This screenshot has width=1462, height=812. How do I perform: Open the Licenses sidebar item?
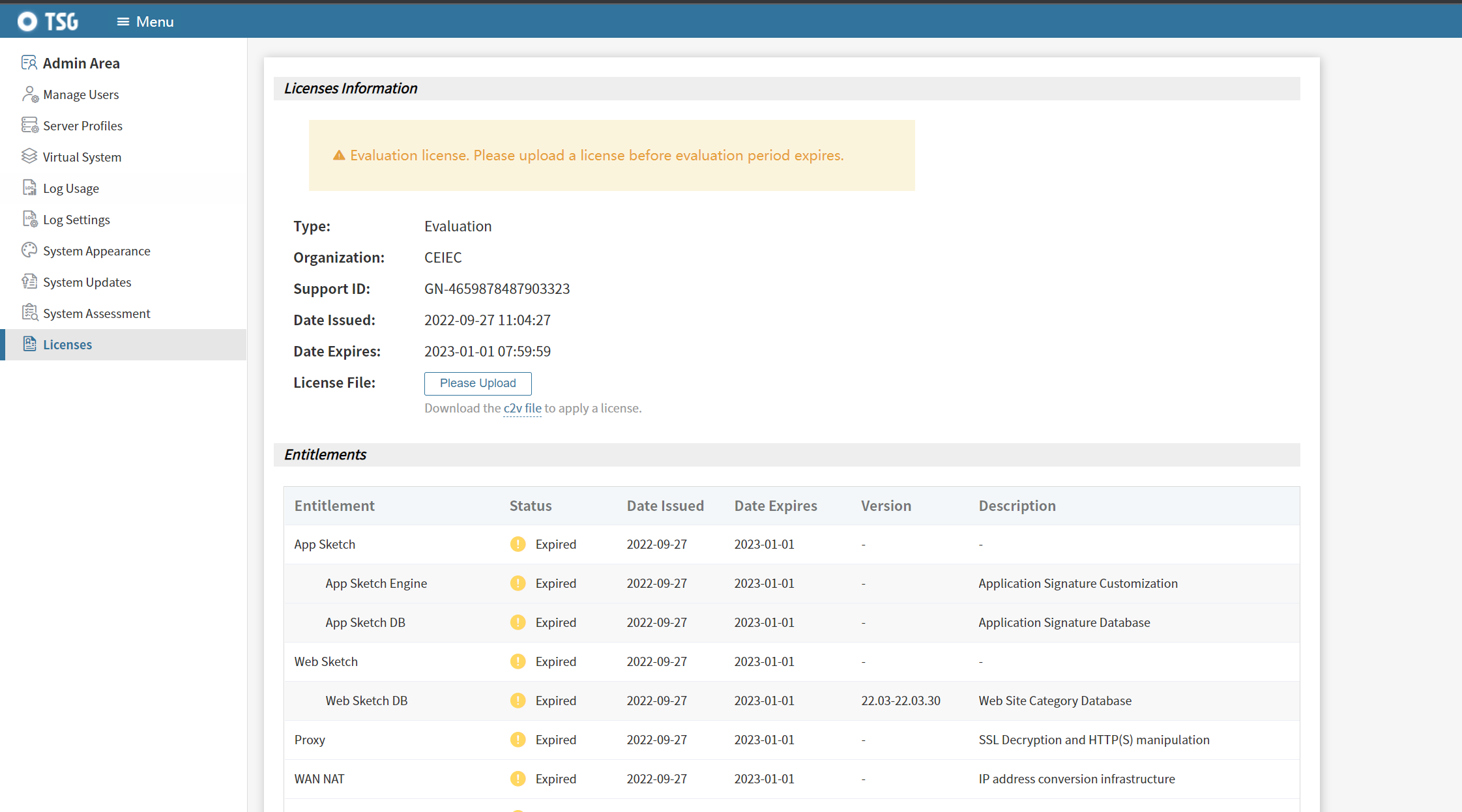click(x=67, y=345)
